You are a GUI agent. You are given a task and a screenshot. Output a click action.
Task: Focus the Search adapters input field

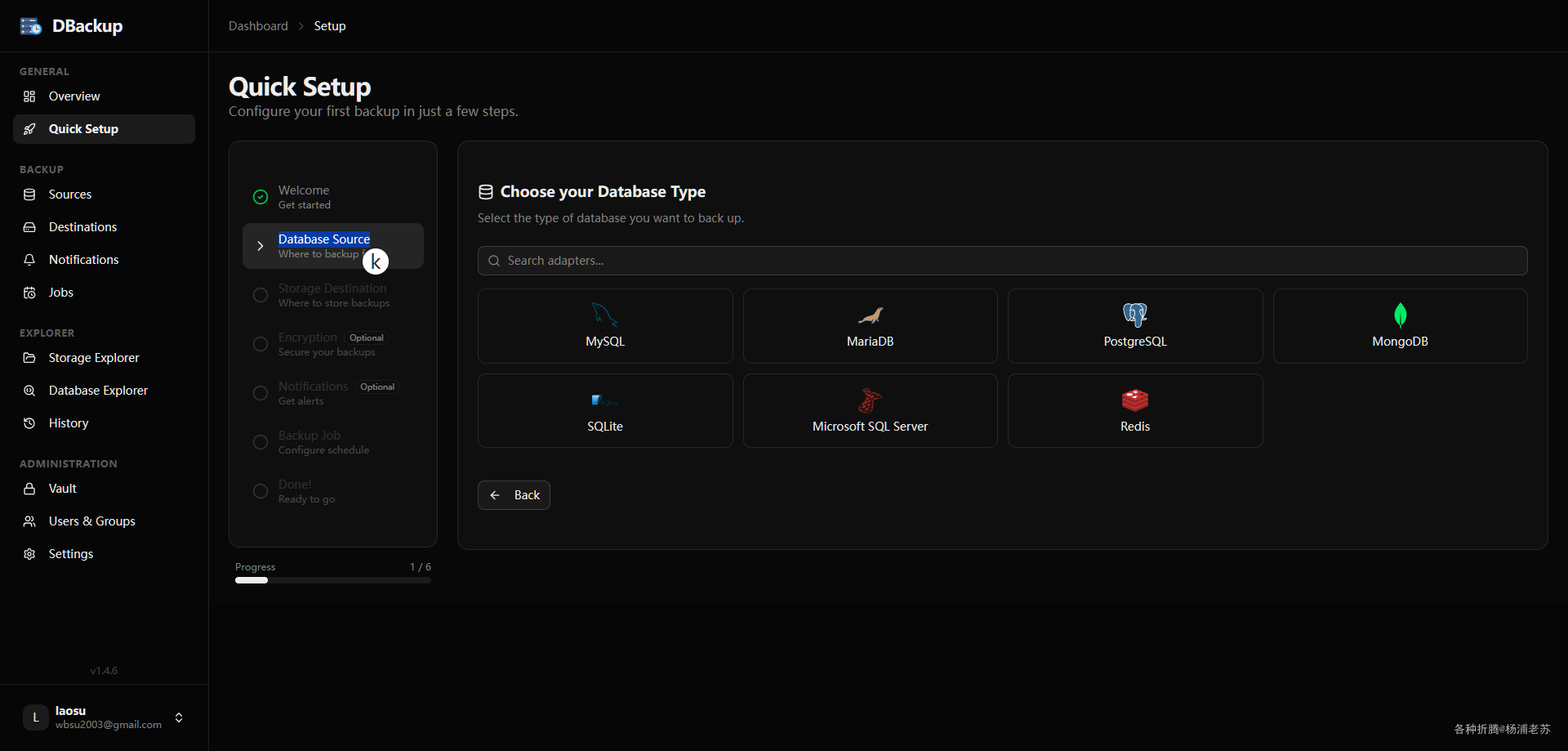pyautogui.click(x=1003, y=261)
